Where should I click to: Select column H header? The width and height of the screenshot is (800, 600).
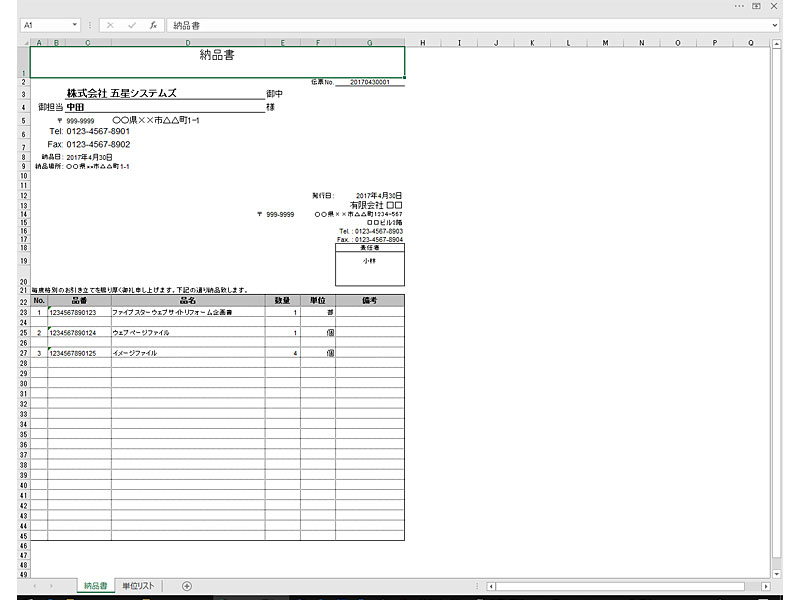click(423, 43)
